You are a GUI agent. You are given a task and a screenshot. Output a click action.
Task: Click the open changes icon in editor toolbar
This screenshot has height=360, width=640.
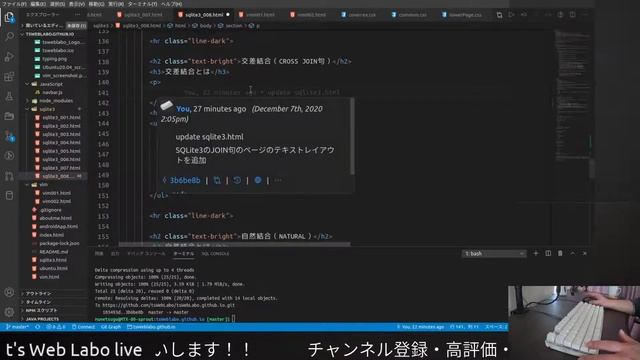499,15
